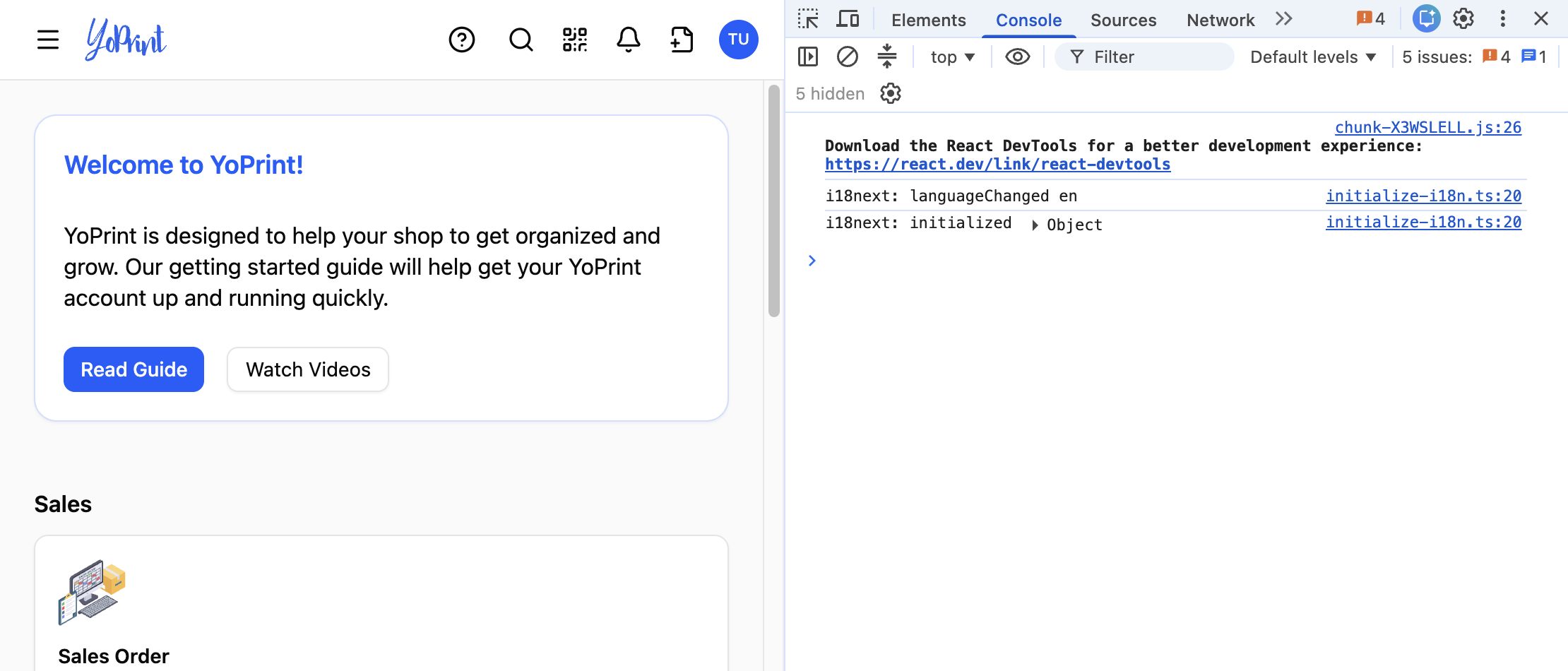This screenshot has width=1568, height=671.
Task: Click the 5 issues counter
Action: click(1475, 57)
